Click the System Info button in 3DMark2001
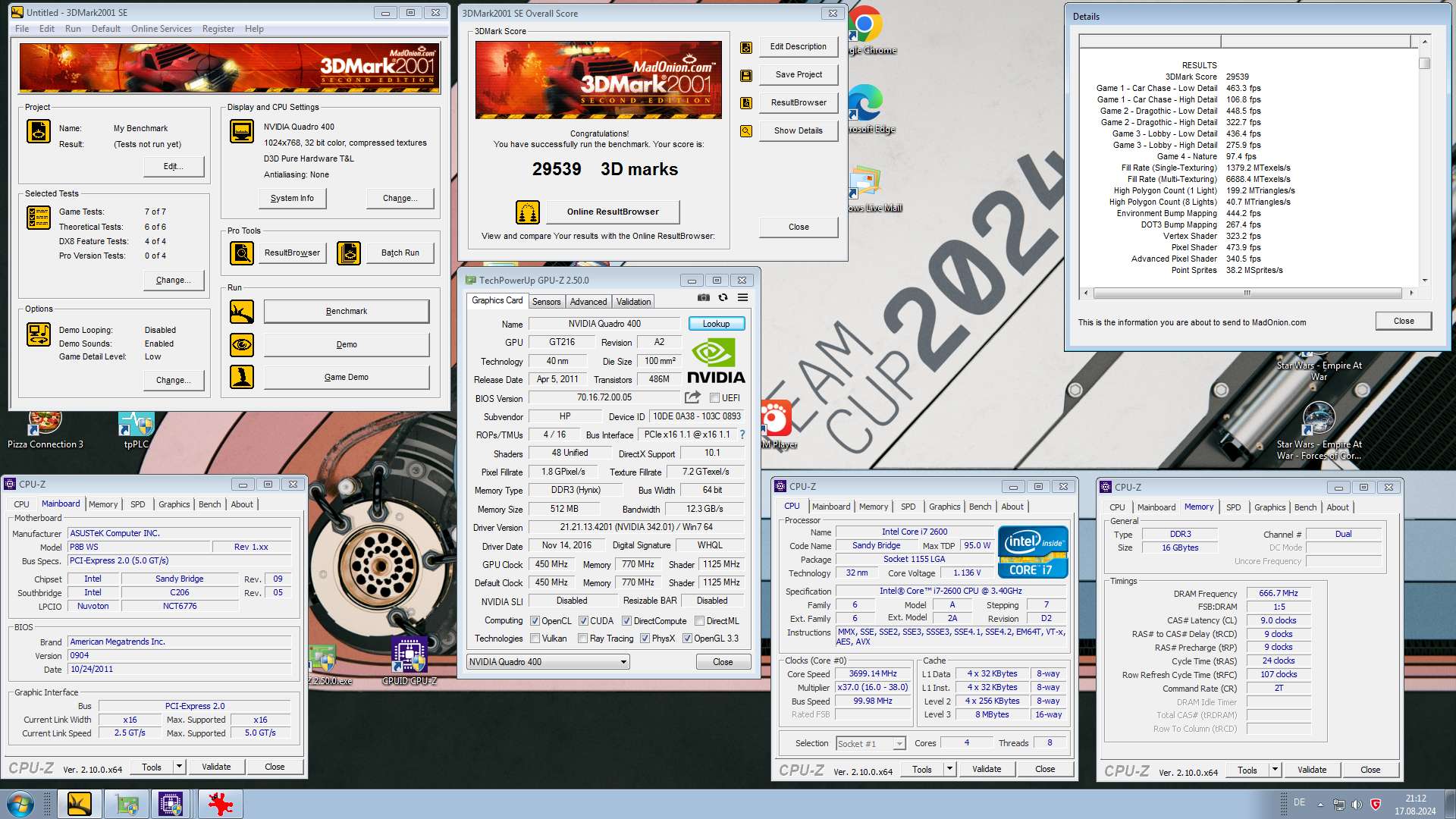The image size is (1456, 819). point(292,199)
